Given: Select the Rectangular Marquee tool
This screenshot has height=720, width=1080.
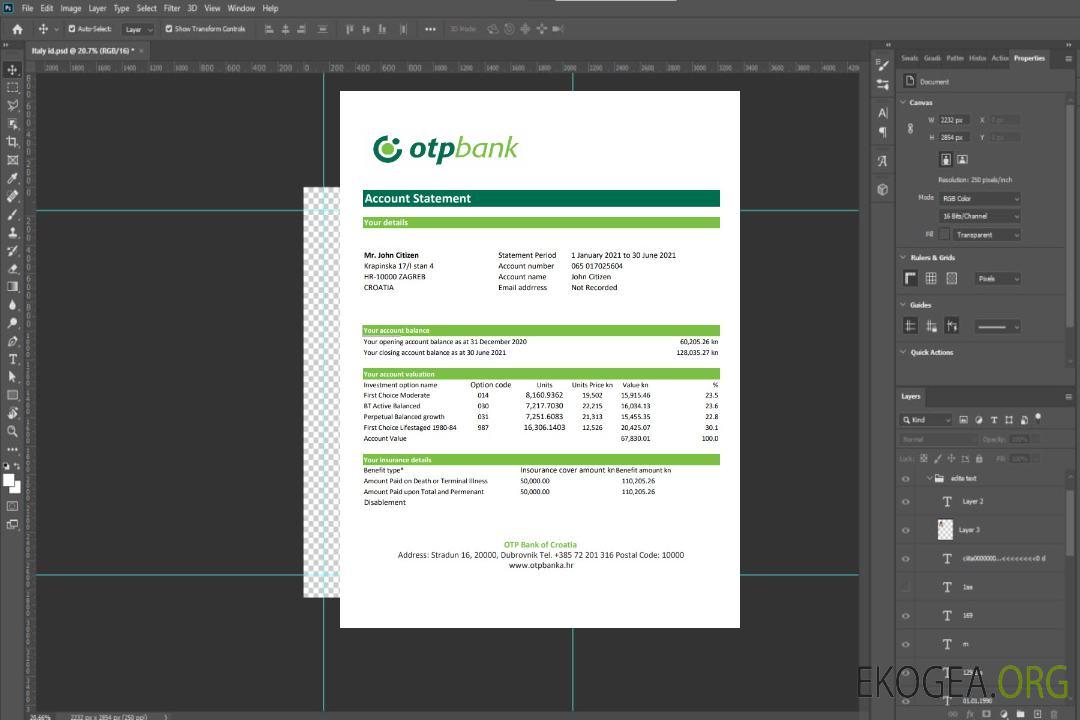Looking at the screenshot, I should tap(12, 88).
